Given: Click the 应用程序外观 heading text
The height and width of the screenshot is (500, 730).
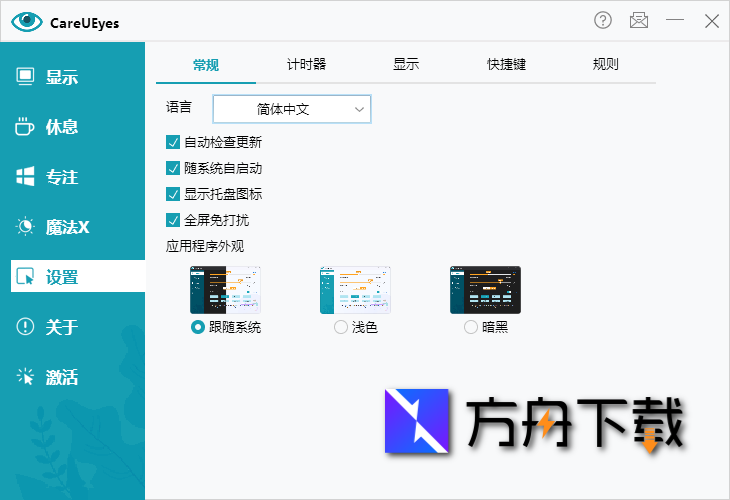Looking at the screenshot, I should [205, 246].
